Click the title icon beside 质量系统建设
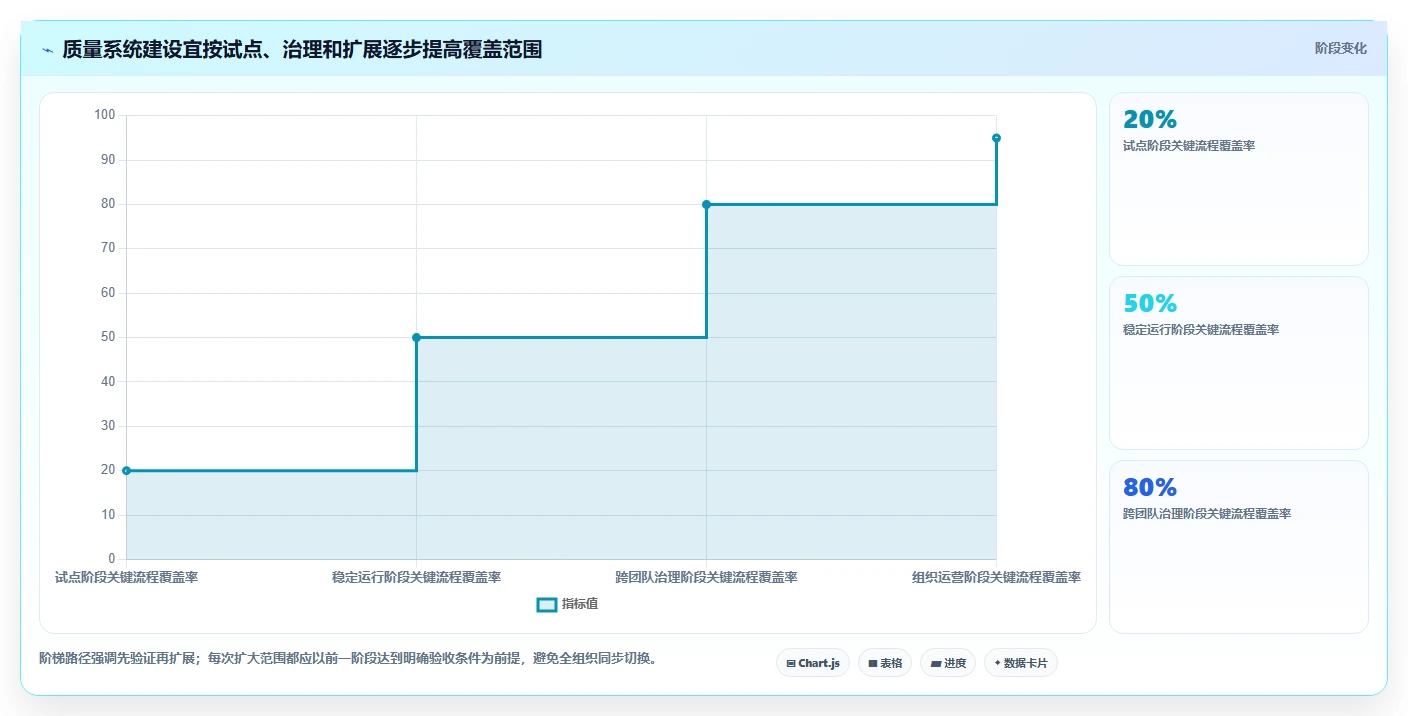1408x716 pixels. [47, 50]
